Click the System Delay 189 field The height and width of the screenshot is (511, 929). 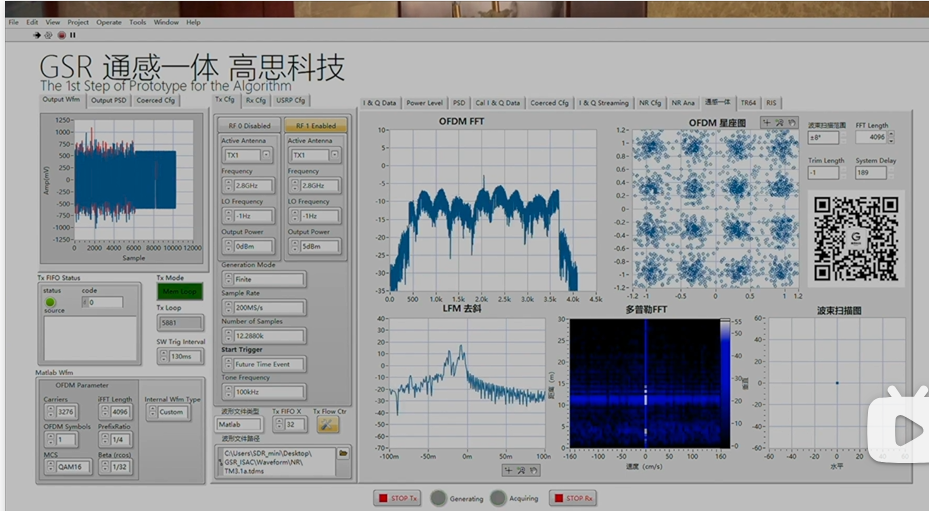(871, 173)
